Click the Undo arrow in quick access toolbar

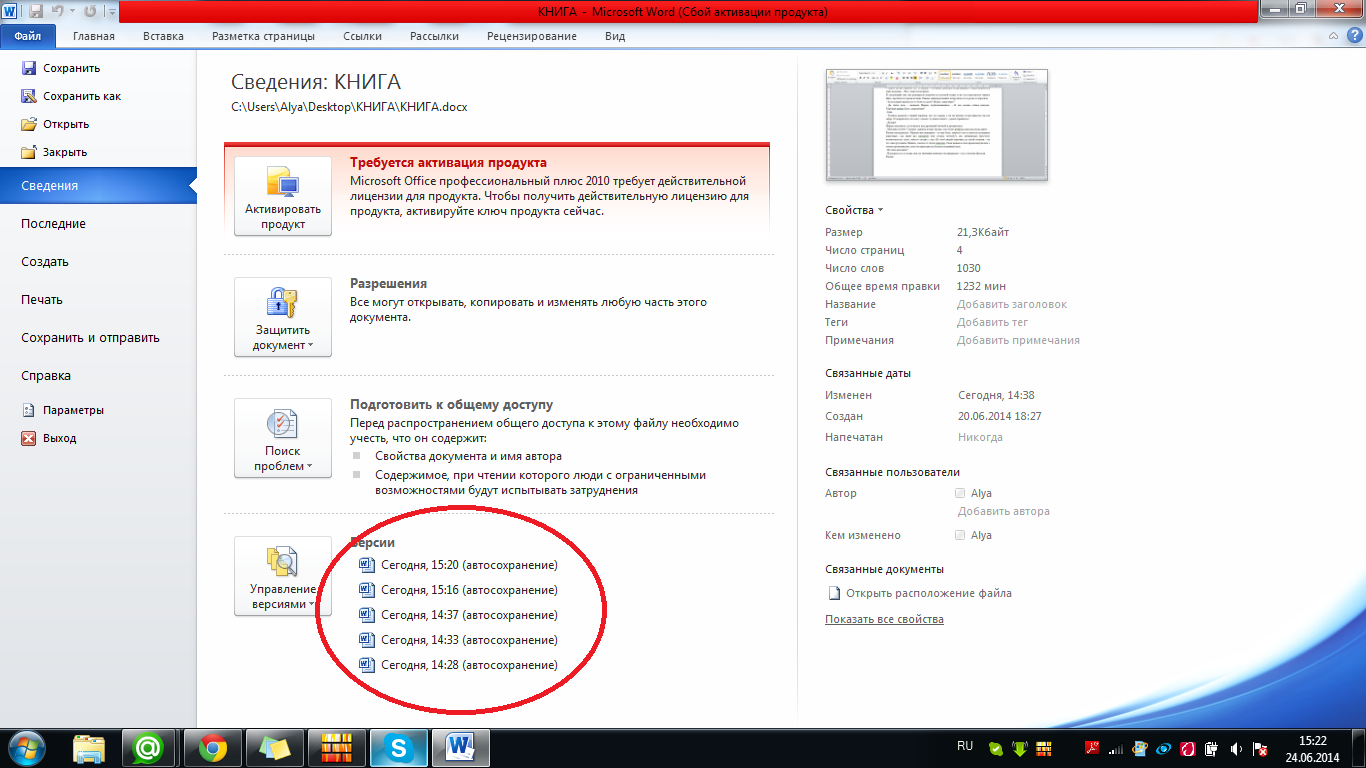60,12
